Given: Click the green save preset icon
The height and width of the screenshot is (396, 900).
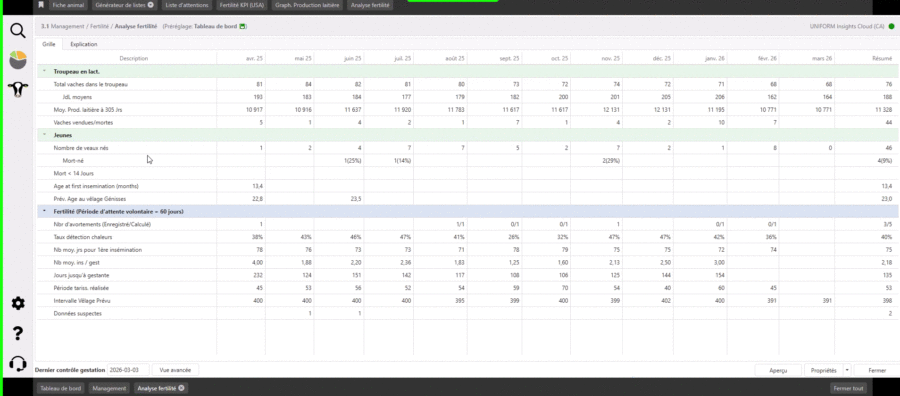Looking at the screenshot, I should (x=242, y=26).
